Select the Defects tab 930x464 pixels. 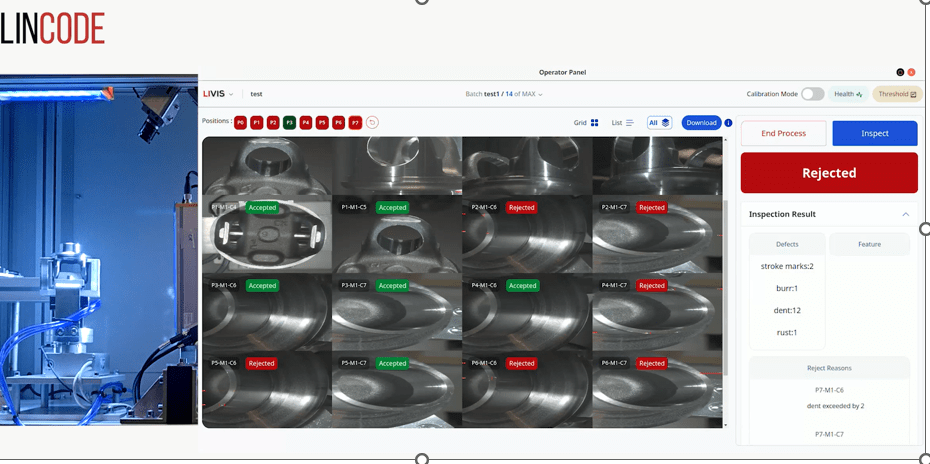pos(787,244)
